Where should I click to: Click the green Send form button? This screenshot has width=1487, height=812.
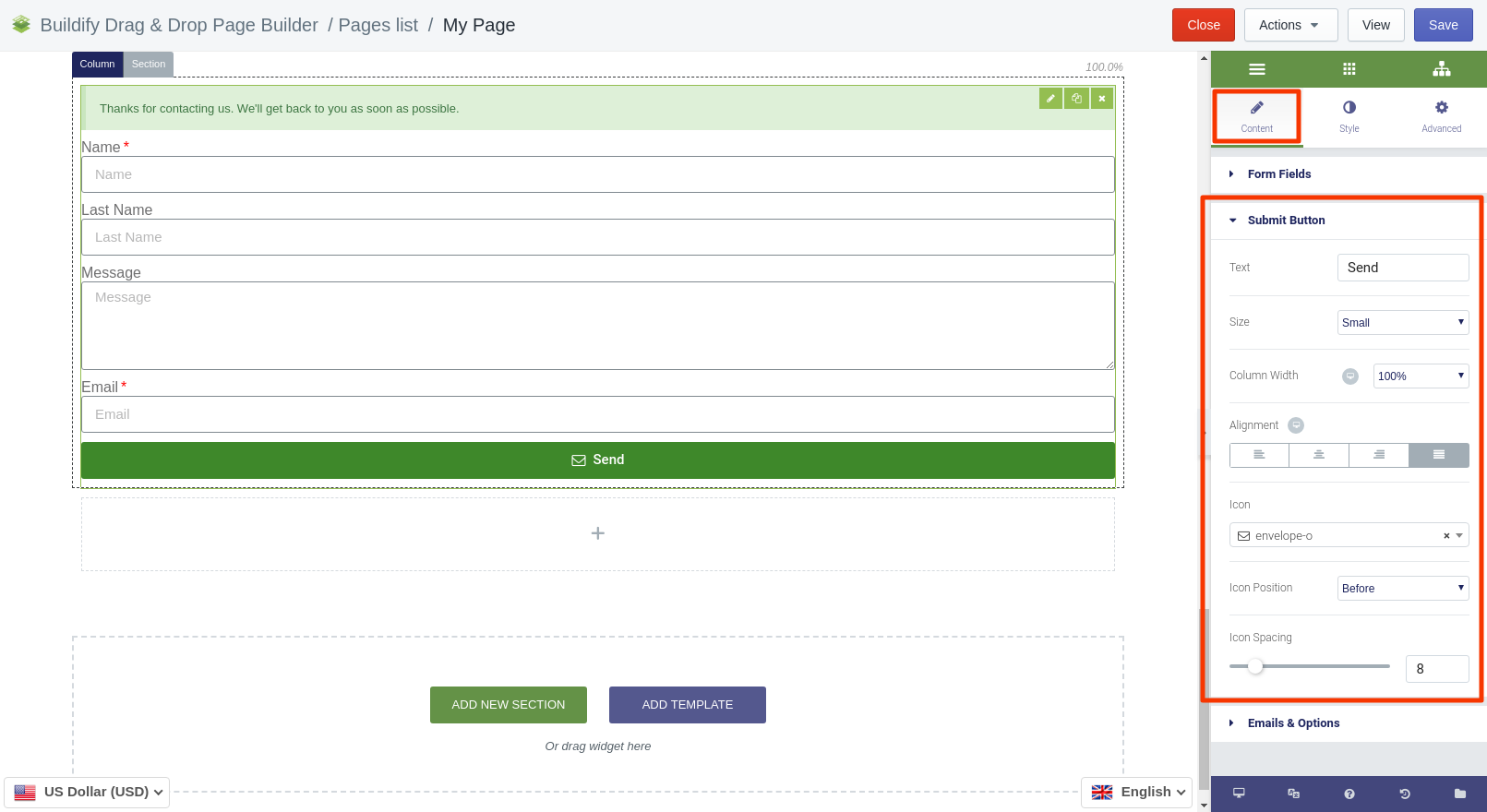click(598, 460)
